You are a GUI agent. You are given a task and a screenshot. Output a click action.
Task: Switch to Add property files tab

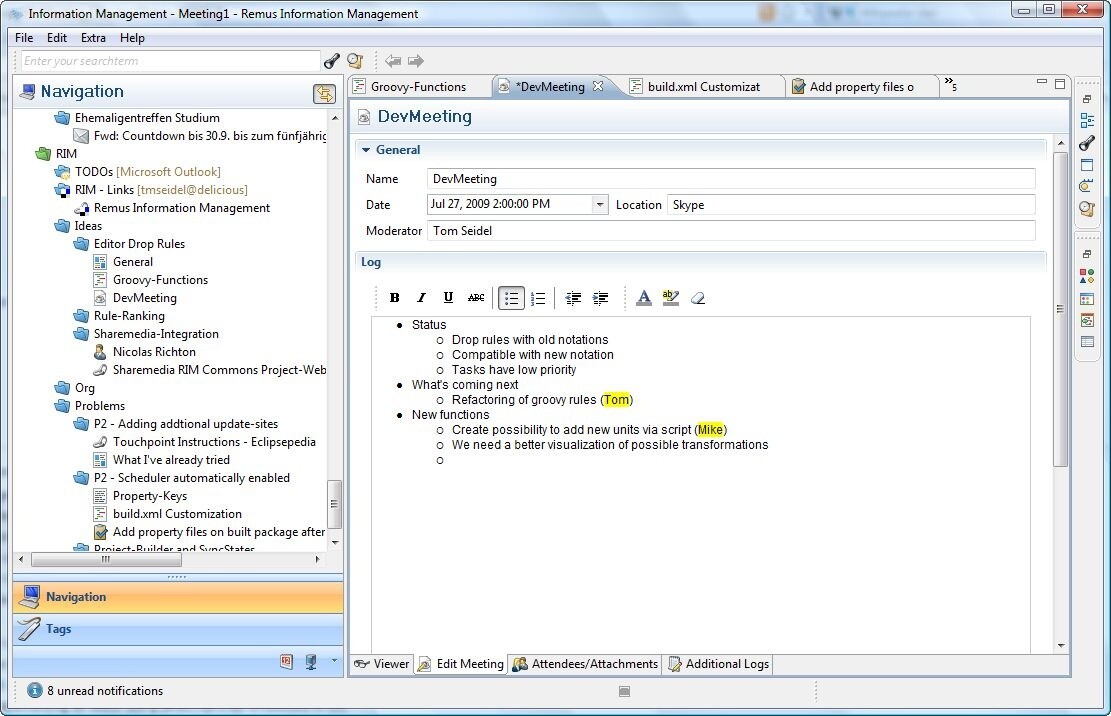point(861,86)
